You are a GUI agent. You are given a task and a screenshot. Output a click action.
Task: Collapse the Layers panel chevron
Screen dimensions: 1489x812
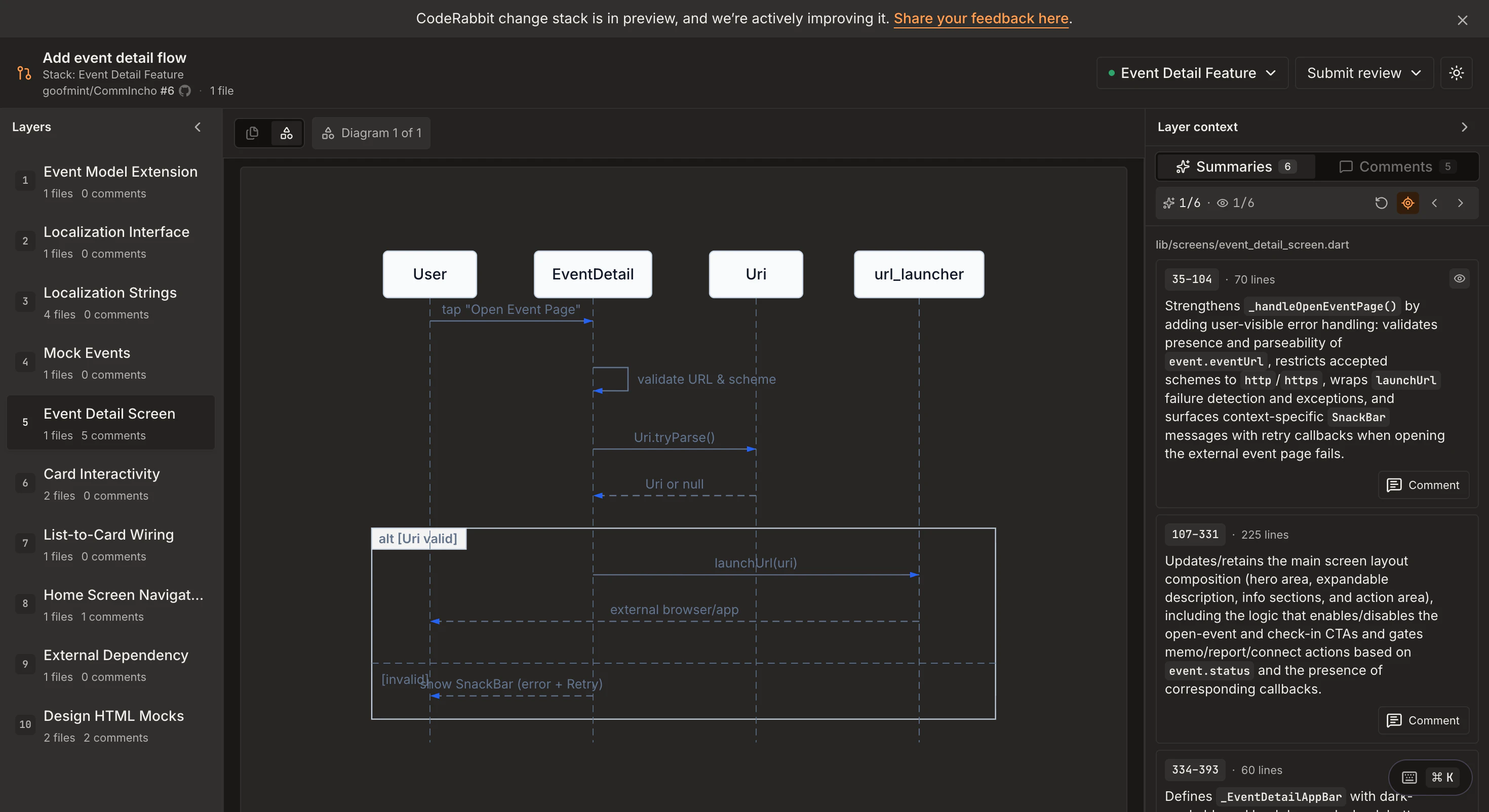(198, 127)
